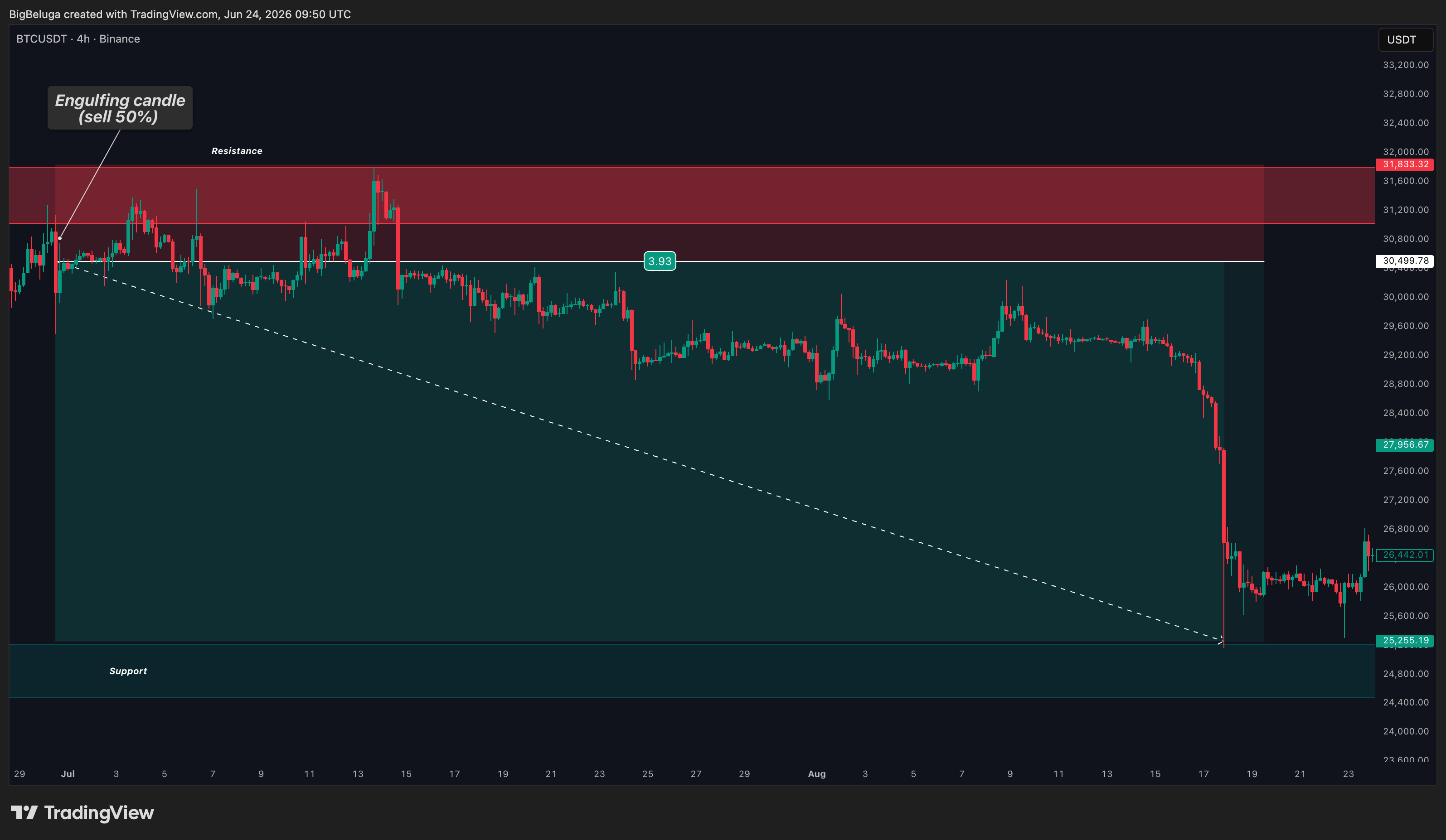Click the 23 date label at axis end

pos(1349,774)
